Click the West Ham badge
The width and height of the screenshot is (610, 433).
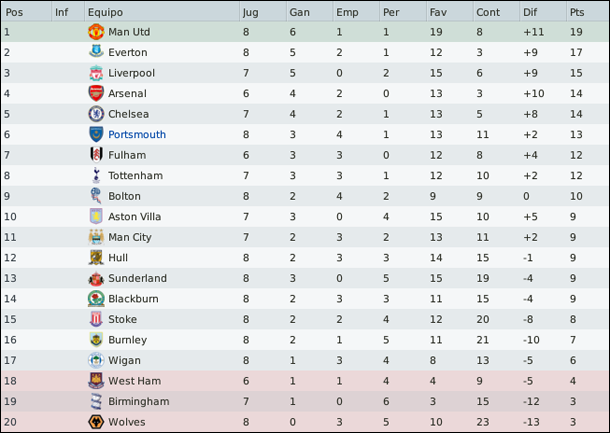tap(96, 381)
